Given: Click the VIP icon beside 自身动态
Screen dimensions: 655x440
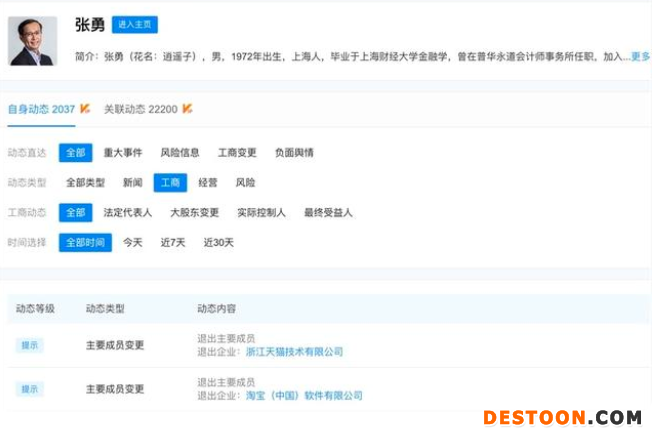Looking at the screenshot, I should pos(85,108).
